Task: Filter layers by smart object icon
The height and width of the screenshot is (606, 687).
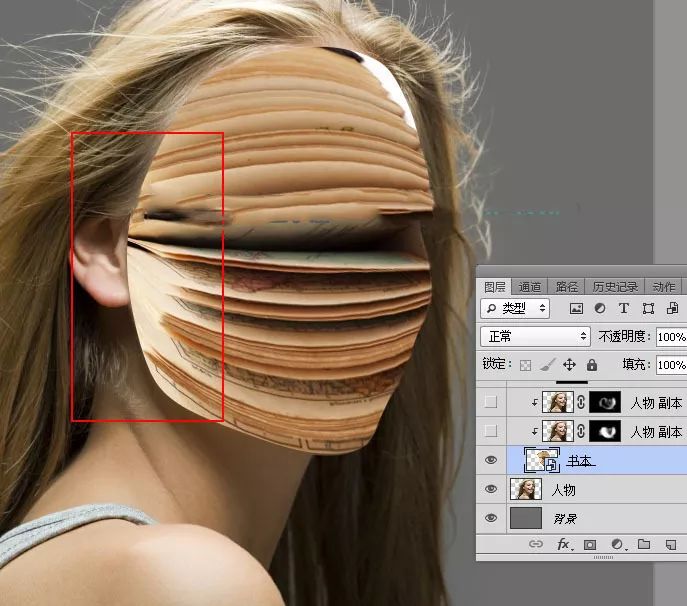Action: point(672,308)
